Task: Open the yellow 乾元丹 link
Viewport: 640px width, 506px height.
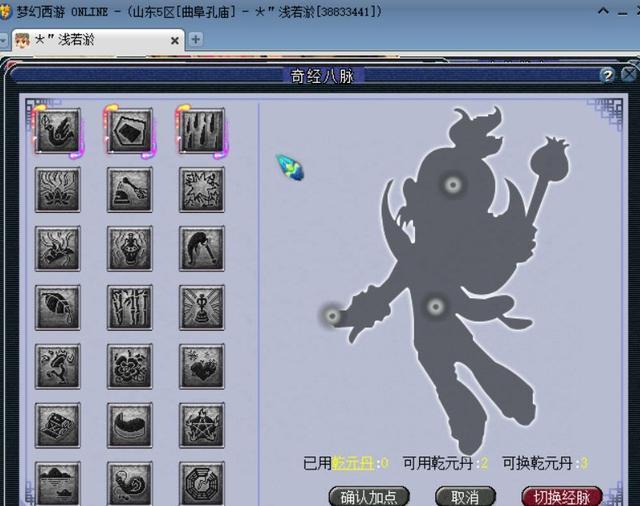Action: [x=353, y=463]
